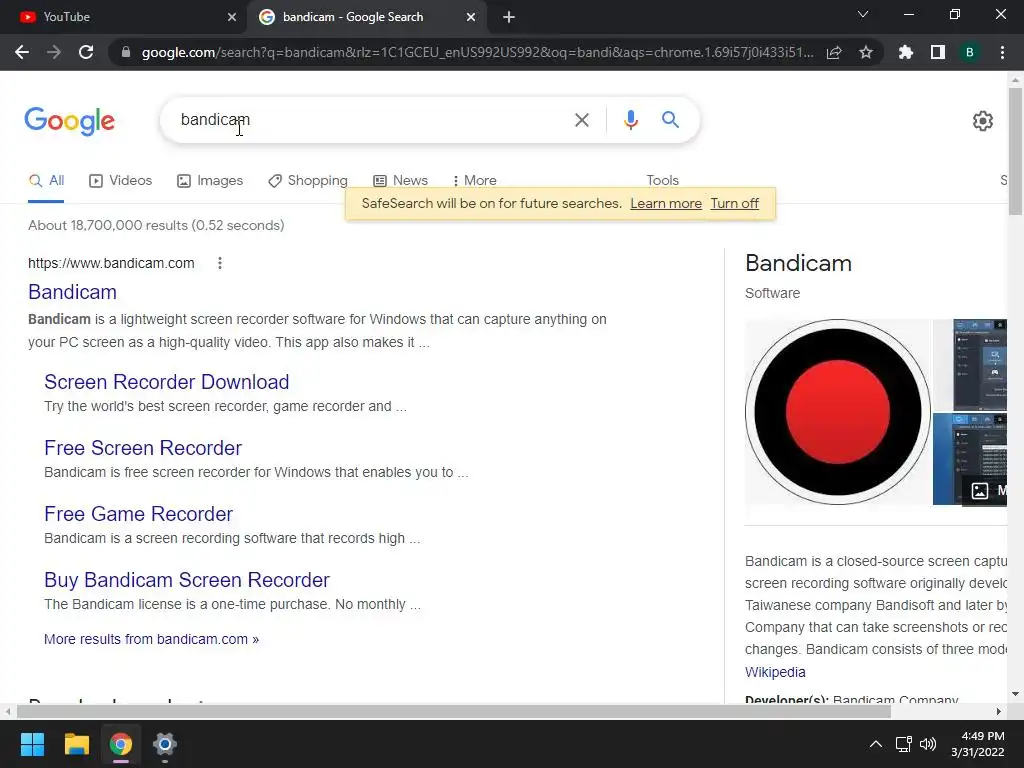Viewport: 1024px width, 768px height.
Task: Click Learn more about SafeSearch
Action: tap(666, 204)
